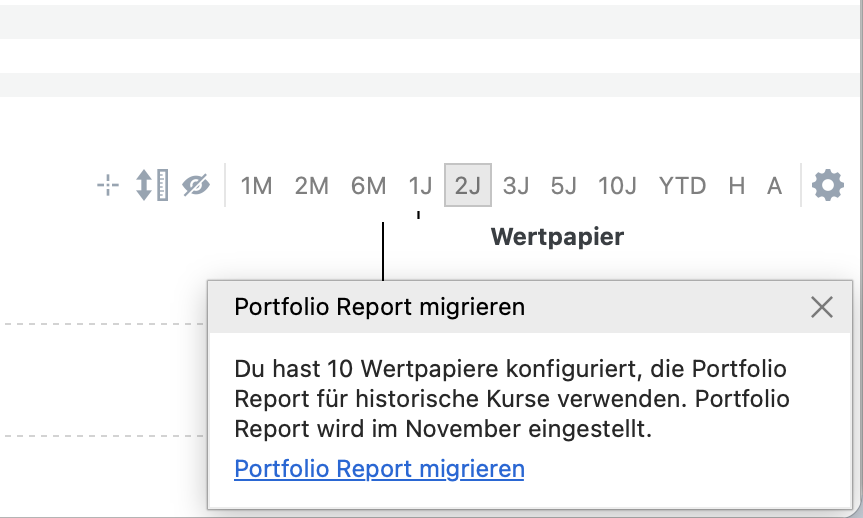Activate the crosshair tool in chart toolbar
The image size is (863, 518).
click(108, 185)
